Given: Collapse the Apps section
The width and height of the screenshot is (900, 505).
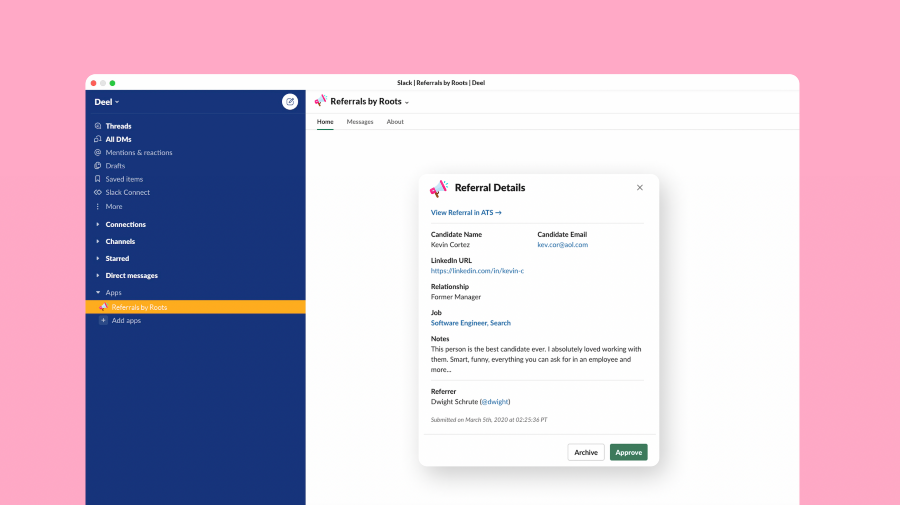Looking at the screenshot, I should [98, 292].
